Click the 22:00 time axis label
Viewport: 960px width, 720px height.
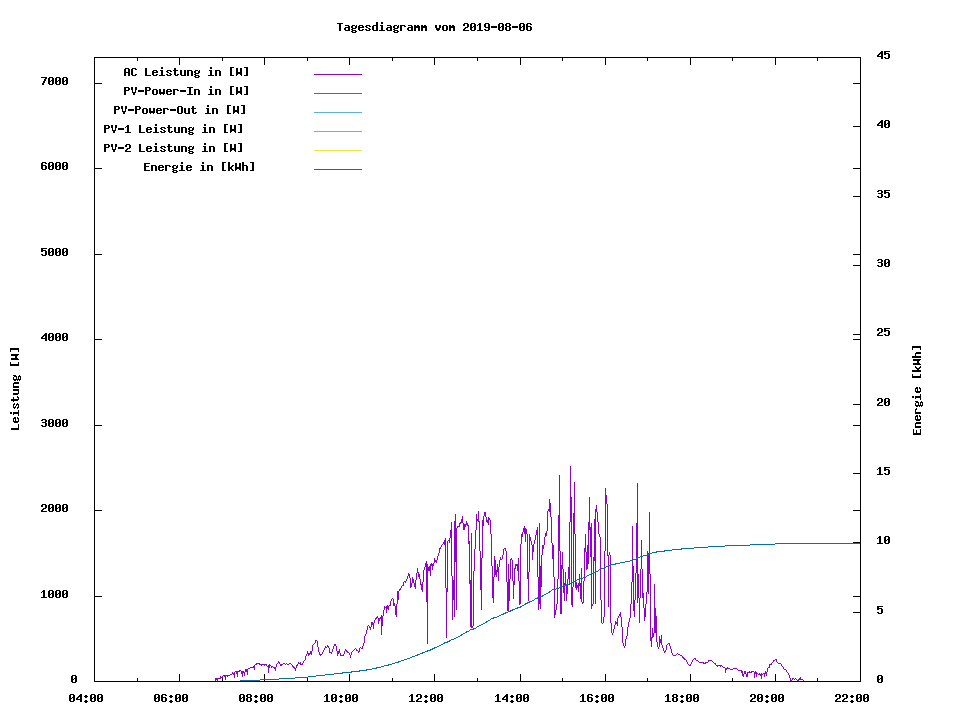[852, 698]
